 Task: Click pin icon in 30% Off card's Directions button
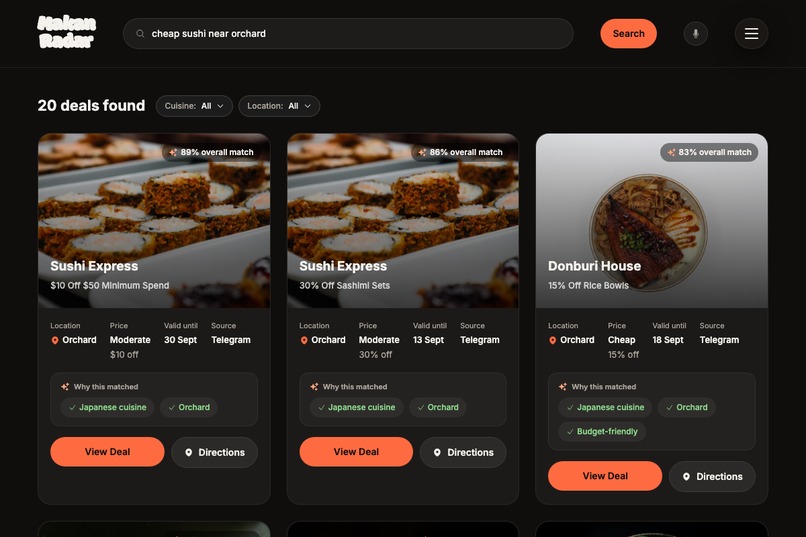437,452
